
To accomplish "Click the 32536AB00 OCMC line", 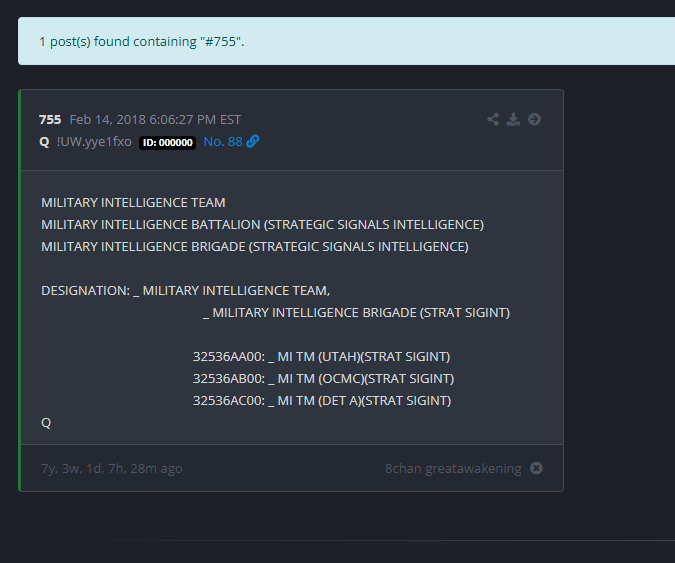I will [323, 379].
